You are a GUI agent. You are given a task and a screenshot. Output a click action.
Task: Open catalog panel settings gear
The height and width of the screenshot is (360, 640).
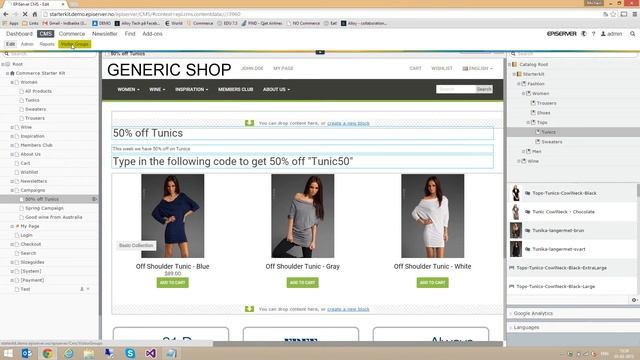point(634,300)
